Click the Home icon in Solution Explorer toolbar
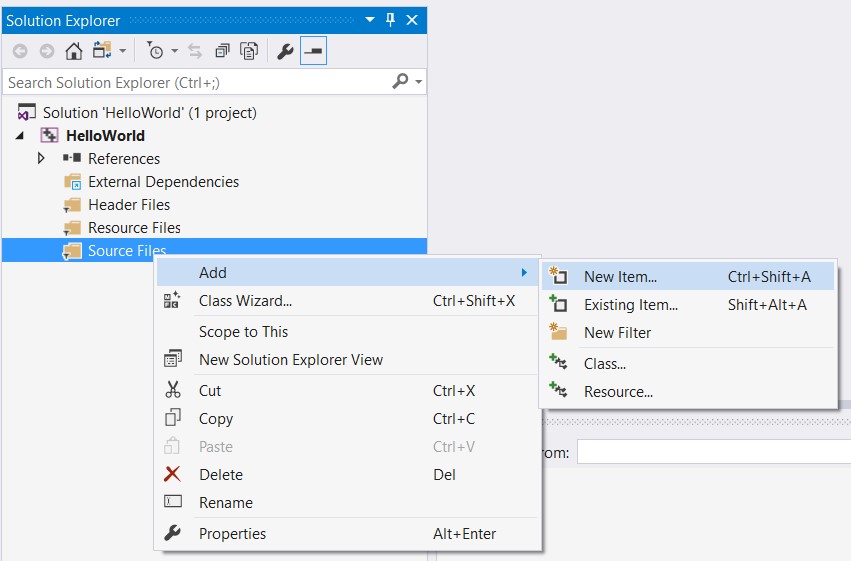851x561 pixels. click(73, 51)
